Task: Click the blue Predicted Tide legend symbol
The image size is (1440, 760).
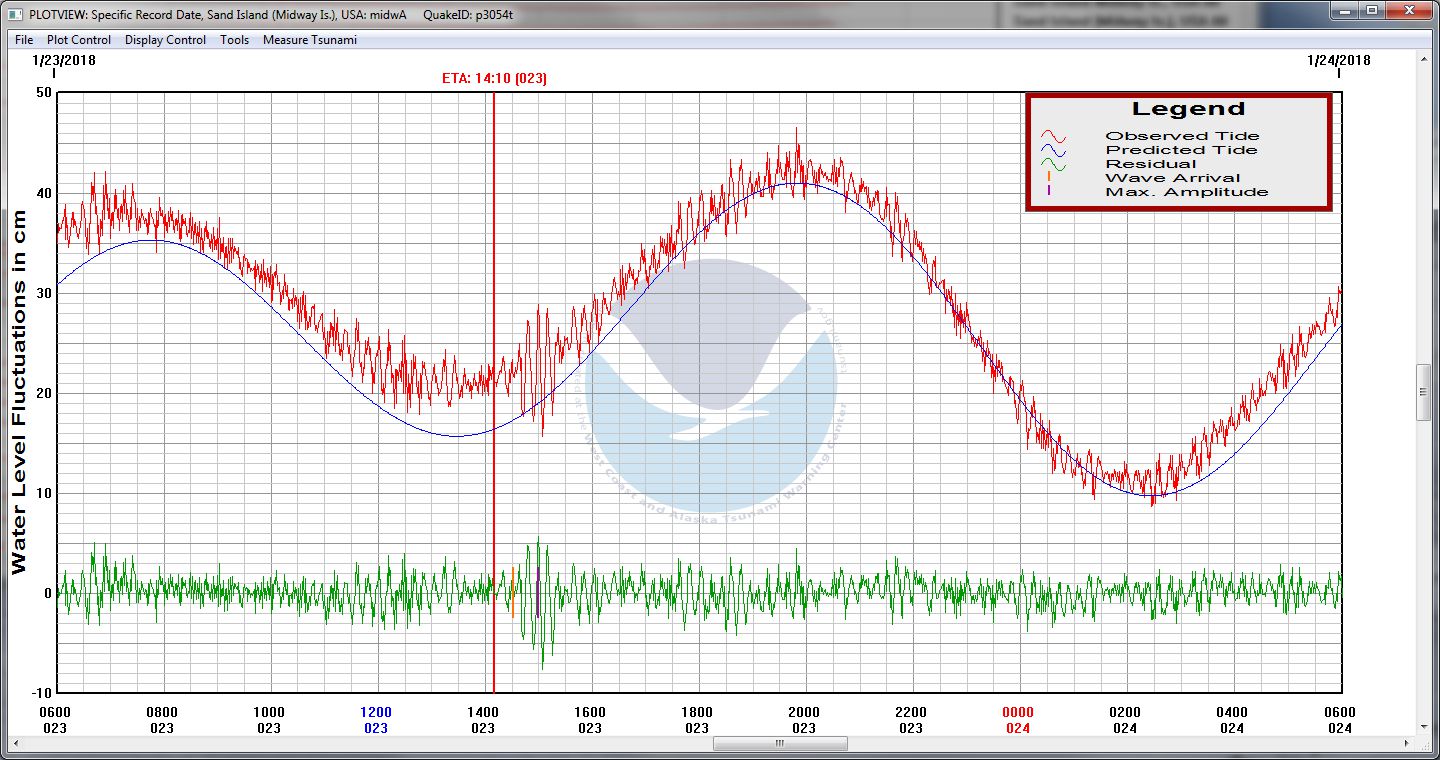Action: tap(1053, 150)
